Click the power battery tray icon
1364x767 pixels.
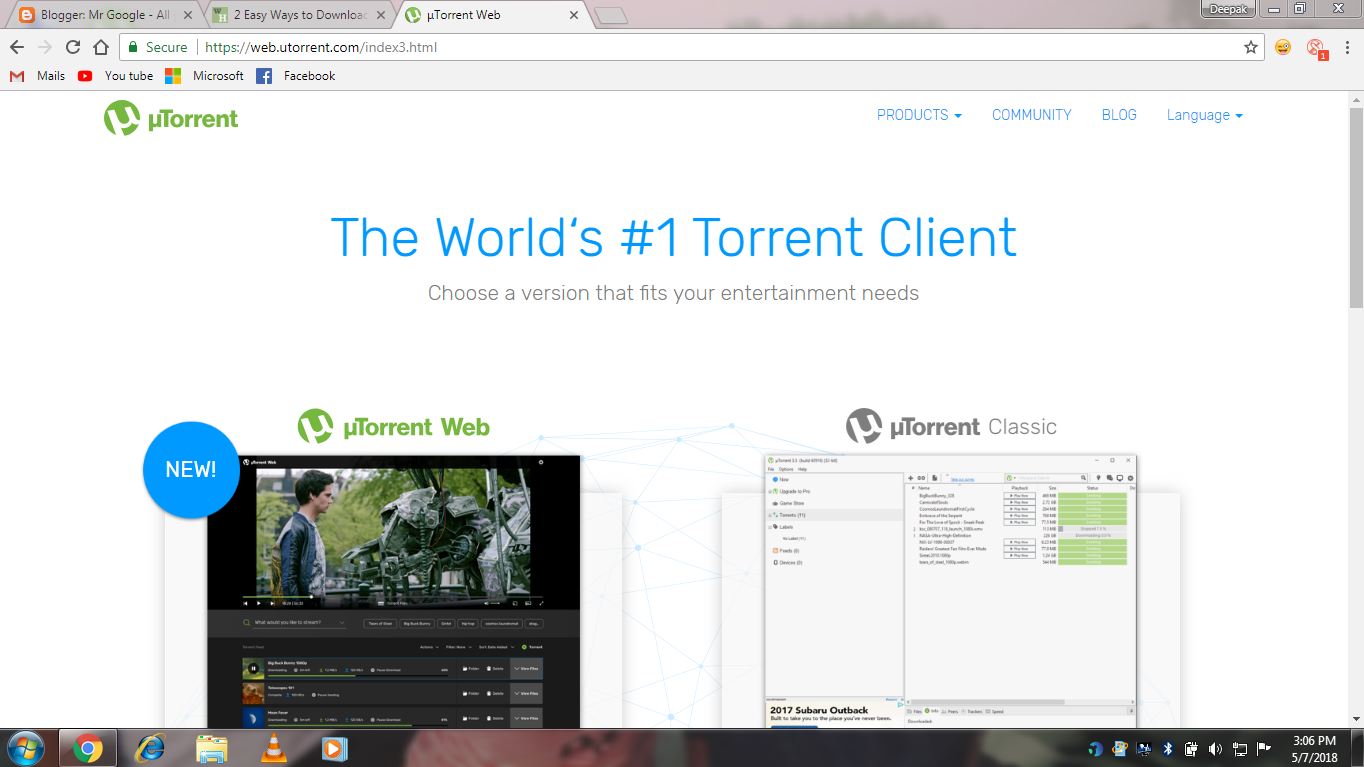coord(1191,748)
